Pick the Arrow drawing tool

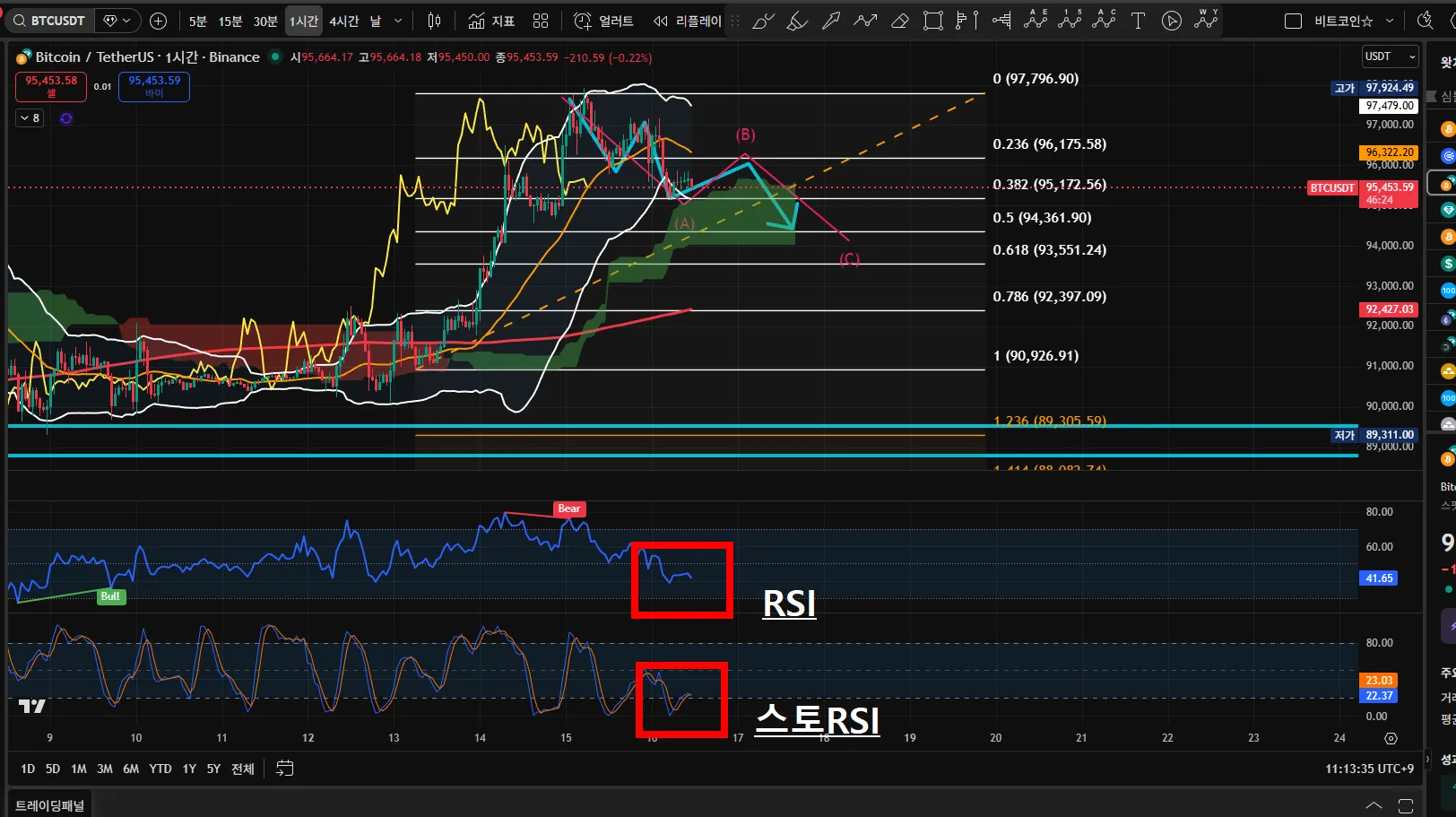[x=831, y=21]
